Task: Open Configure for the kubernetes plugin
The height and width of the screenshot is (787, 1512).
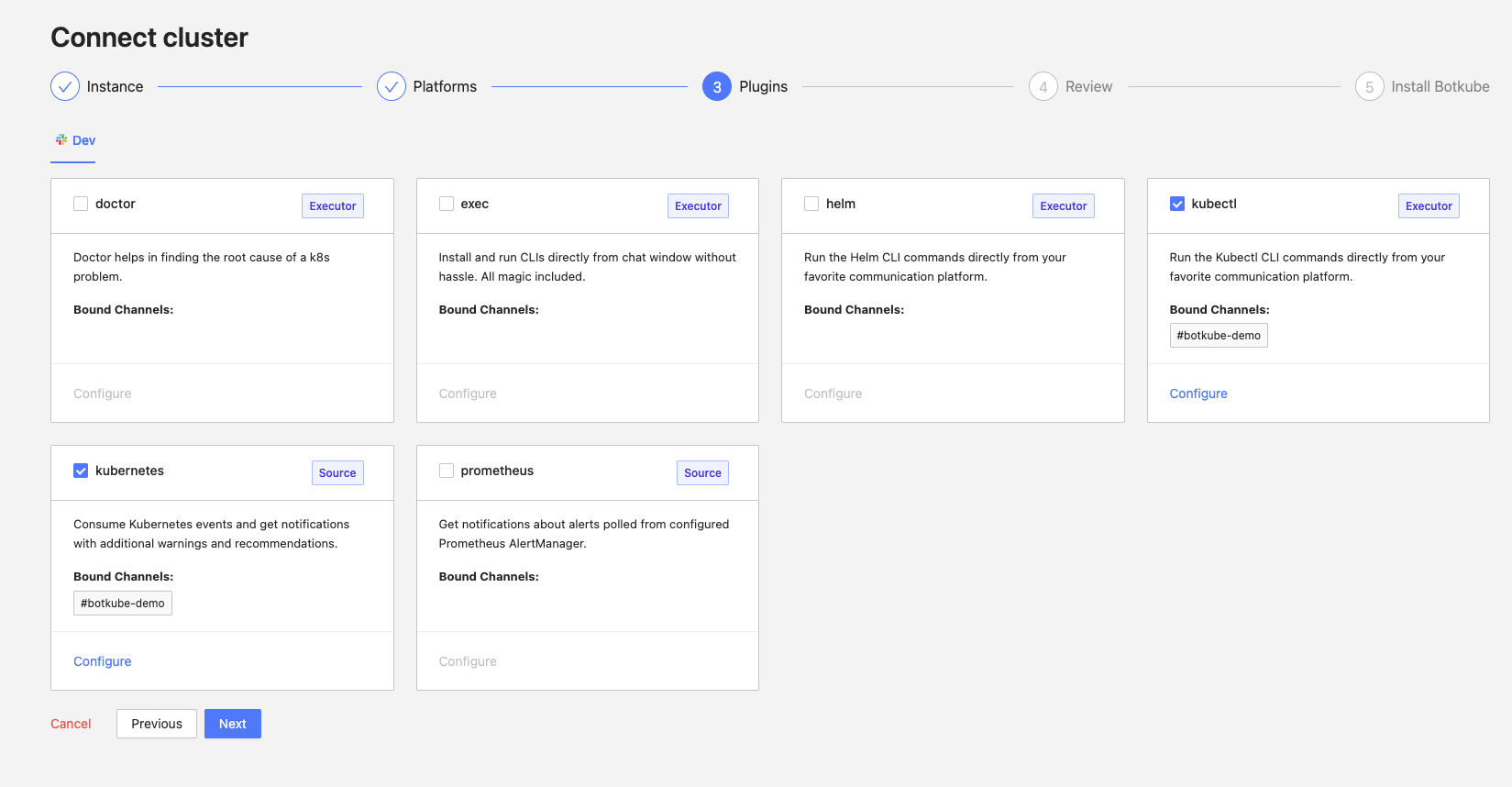Action: coord(102,661)
